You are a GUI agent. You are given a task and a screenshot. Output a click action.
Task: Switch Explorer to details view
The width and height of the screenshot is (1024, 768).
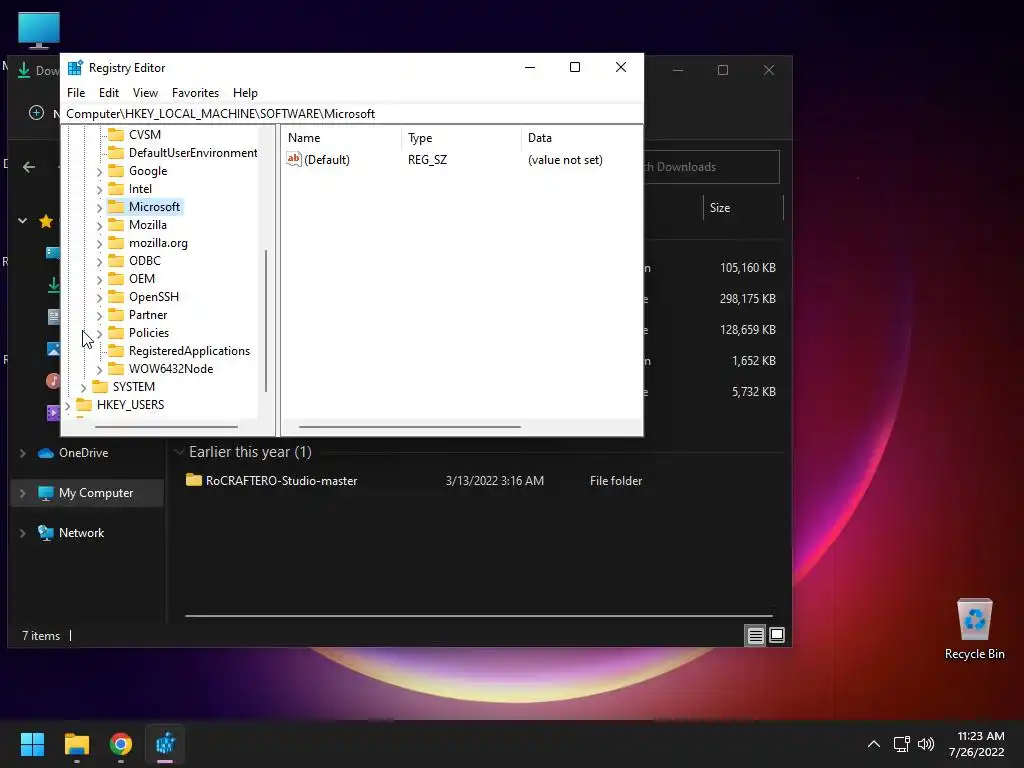756,635
